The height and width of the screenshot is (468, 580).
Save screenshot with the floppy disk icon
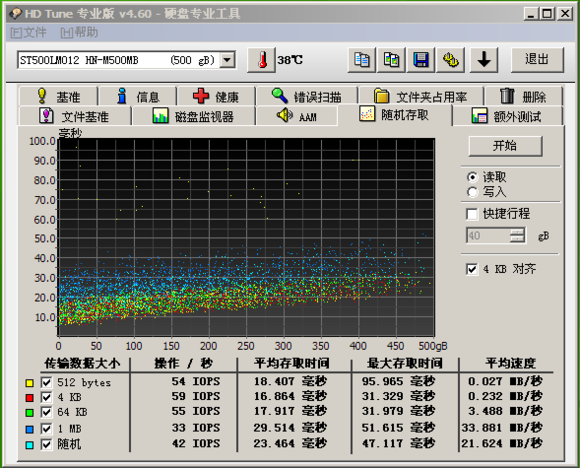pos(421,60)
